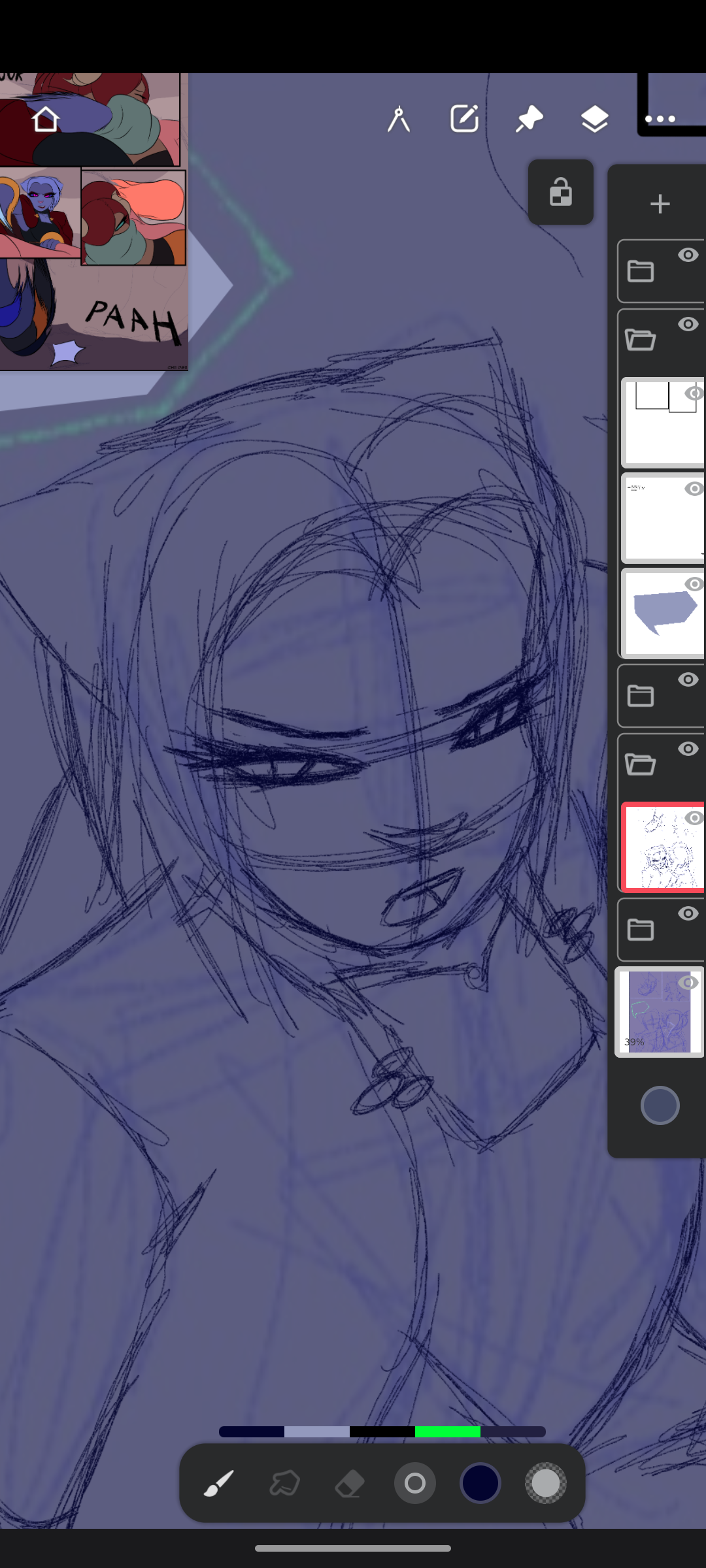Screen dimensions: 706x1568
Task: Expand the topmost collapsed layer group folder
Action: pyautogui.click(x=641, y=271)
